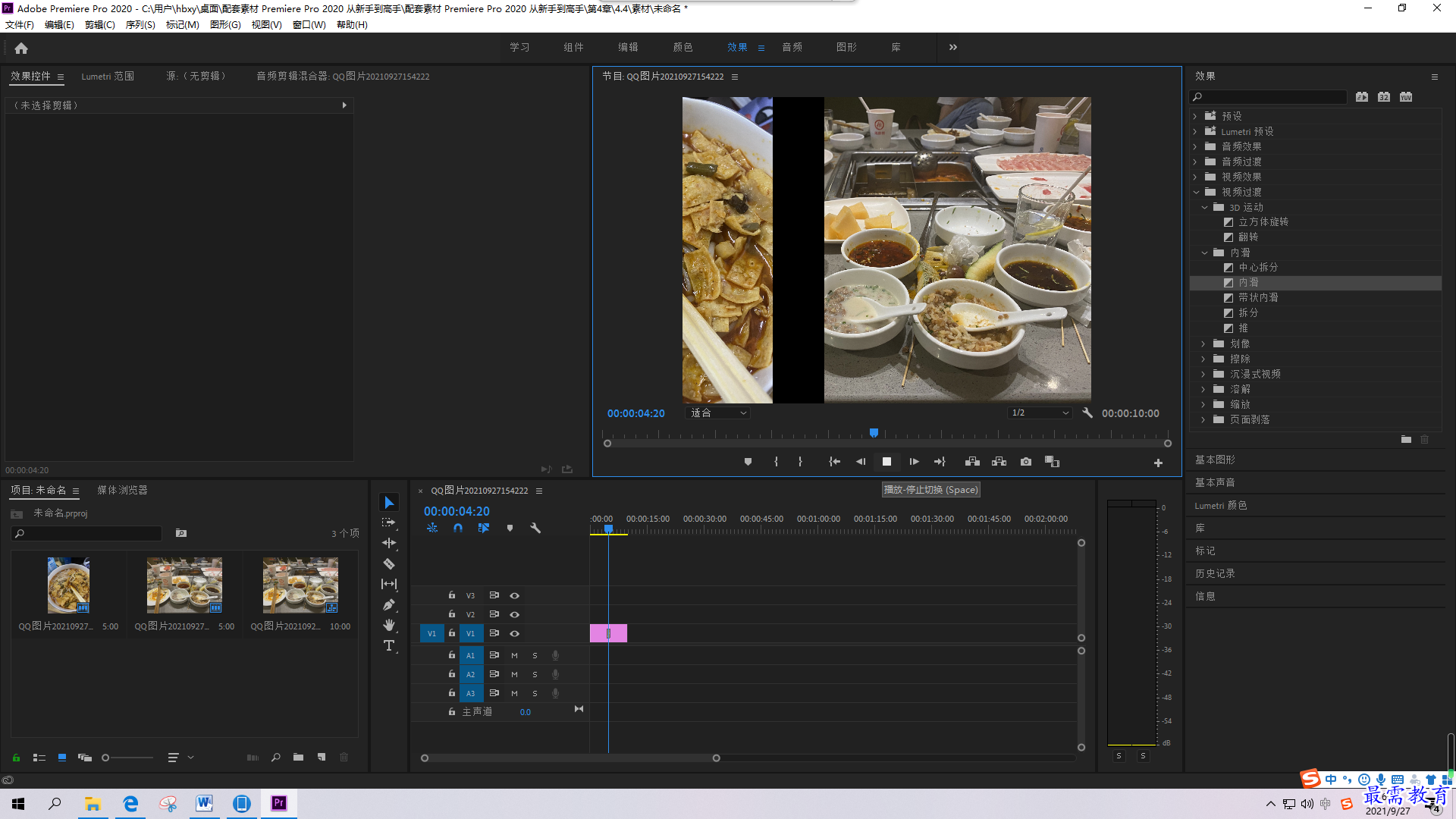Click project panel thumbnail zoom slider
Screen dimensions: 1456x819
point(127,758)
